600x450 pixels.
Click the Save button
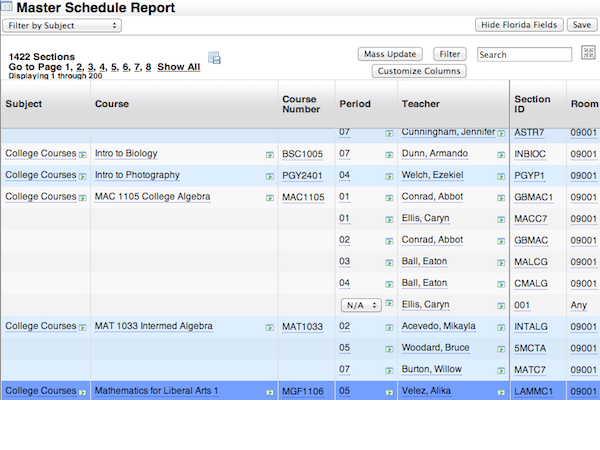(581, 25)
